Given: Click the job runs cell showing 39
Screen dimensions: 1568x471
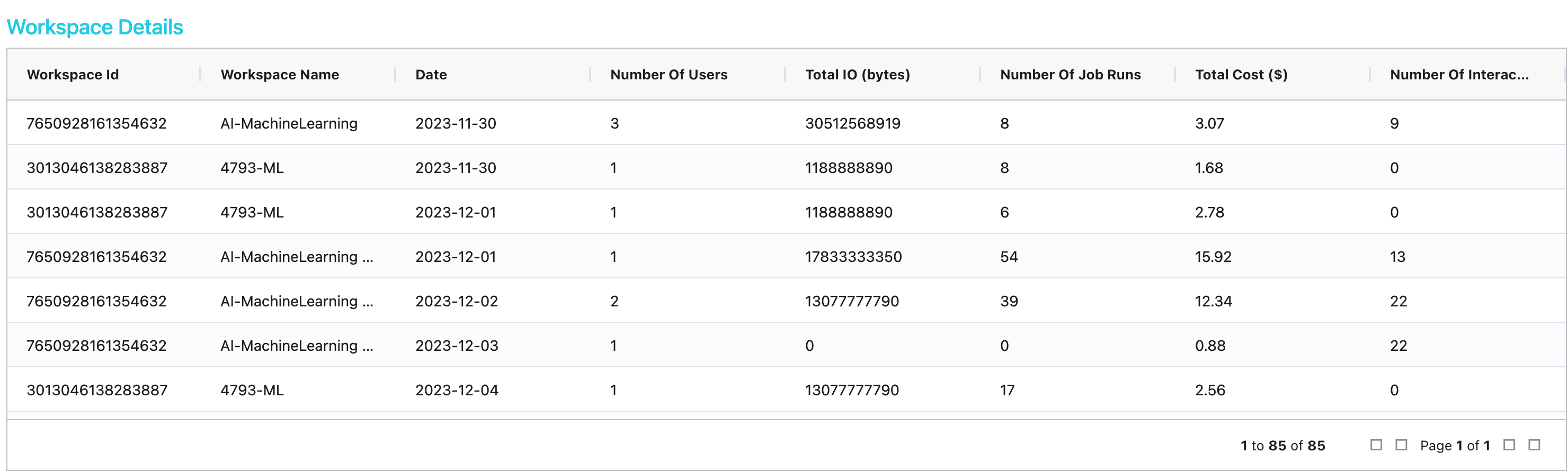Looking at the screenshot, I should point(1009,302).
